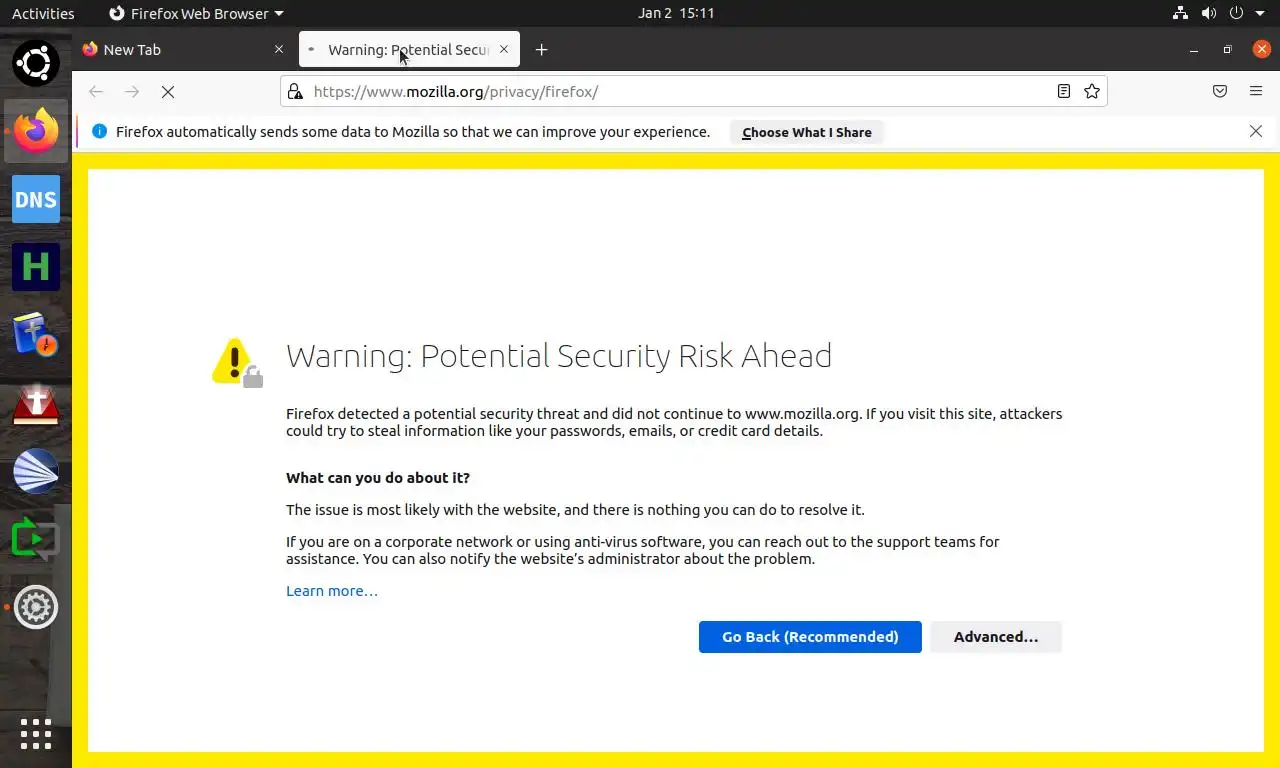Launch the blue sphere dock application
1280x768 pixels.
coord(36,471)
